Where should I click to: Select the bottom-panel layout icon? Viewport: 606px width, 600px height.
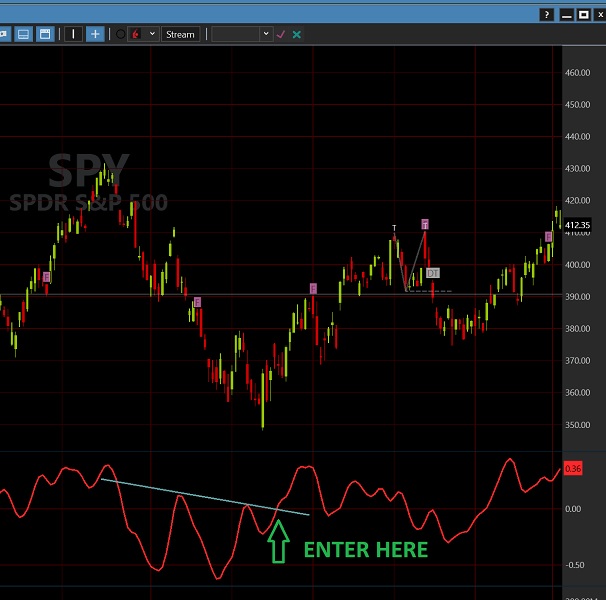tap(23, 34)
